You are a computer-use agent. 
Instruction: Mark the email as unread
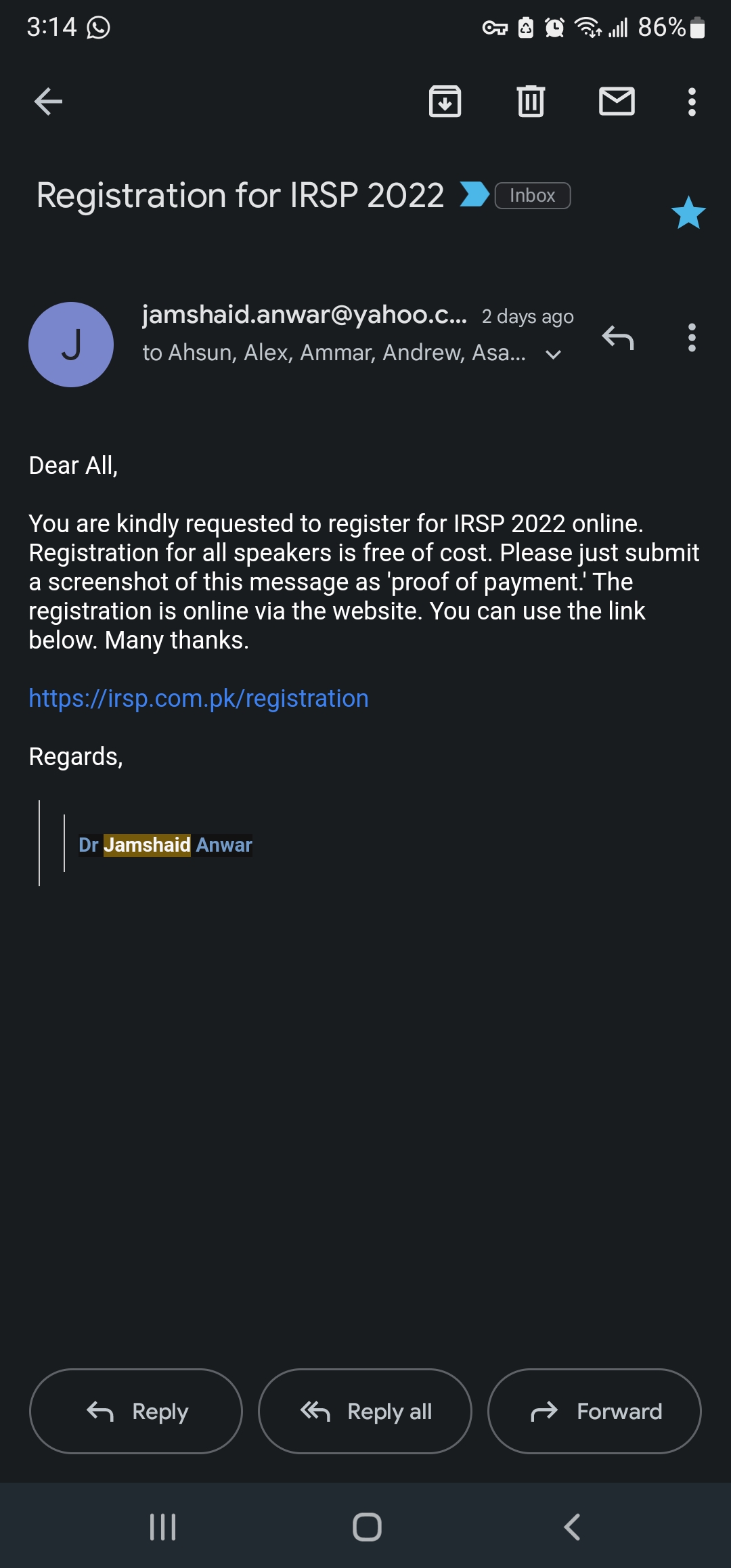[x=617, y=102]
